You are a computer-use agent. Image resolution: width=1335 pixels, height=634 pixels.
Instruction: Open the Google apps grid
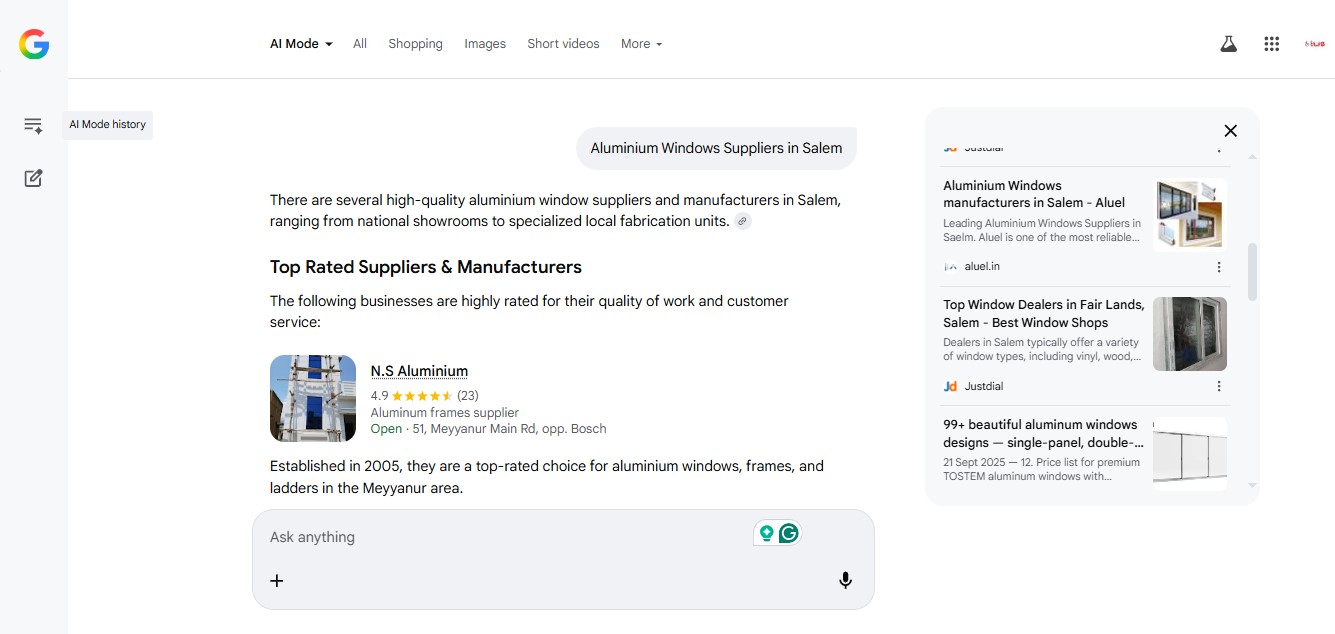[x=1272, y=44]
